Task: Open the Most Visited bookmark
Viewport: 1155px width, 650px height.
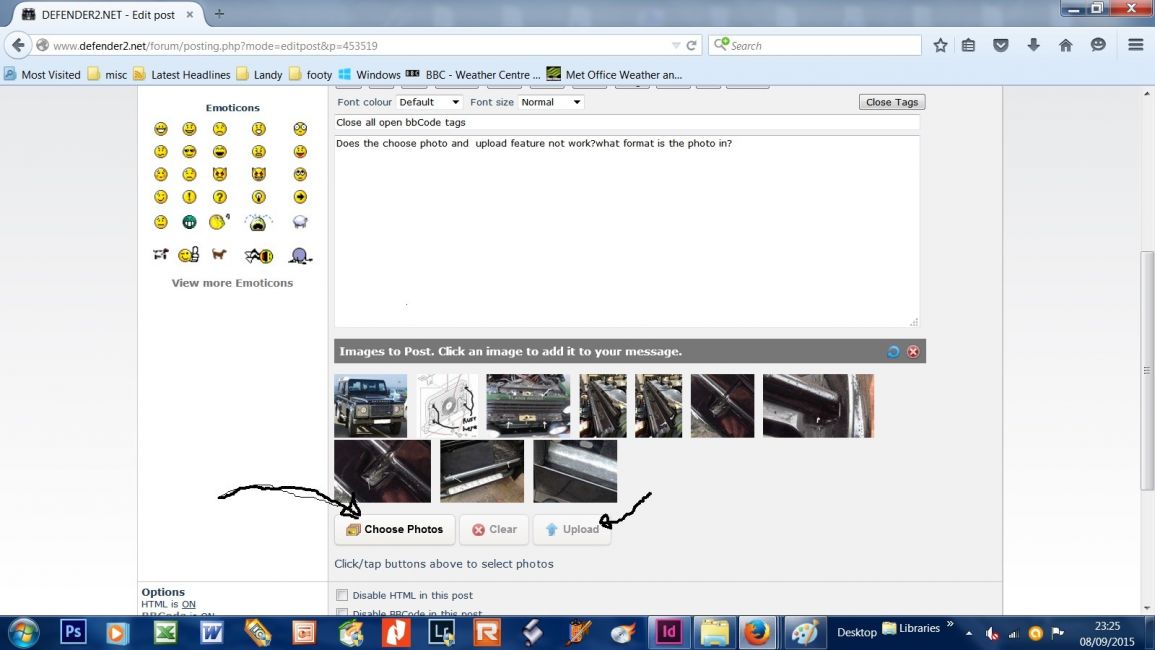Action: coord(43,74)
